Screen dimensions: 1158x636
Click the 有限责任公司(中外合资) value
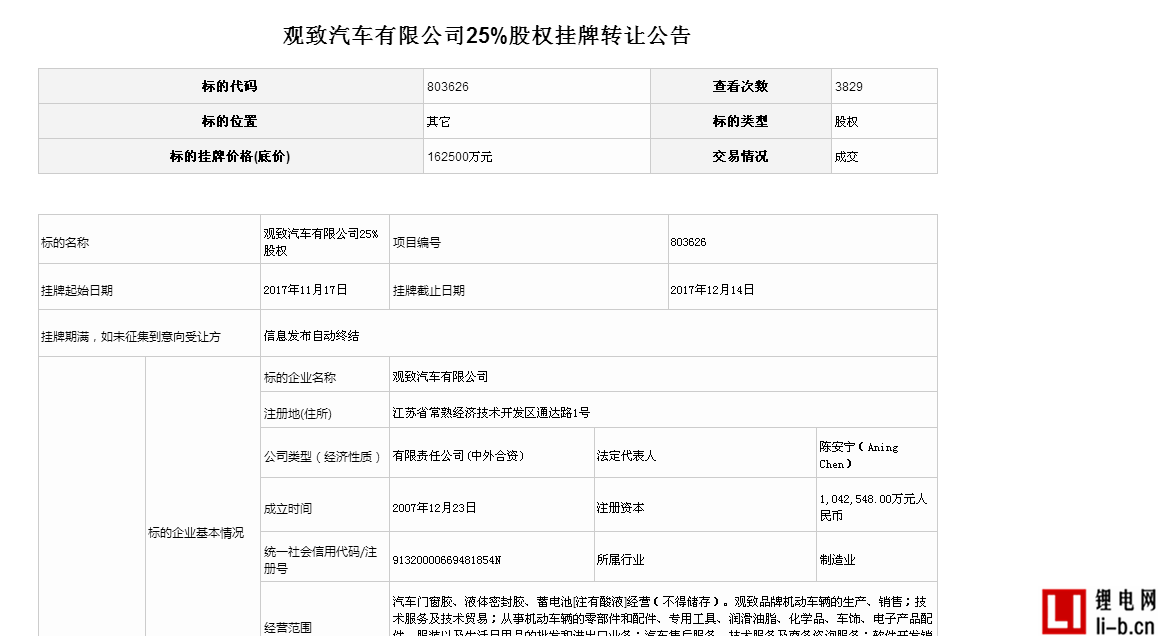coord(459,456)
